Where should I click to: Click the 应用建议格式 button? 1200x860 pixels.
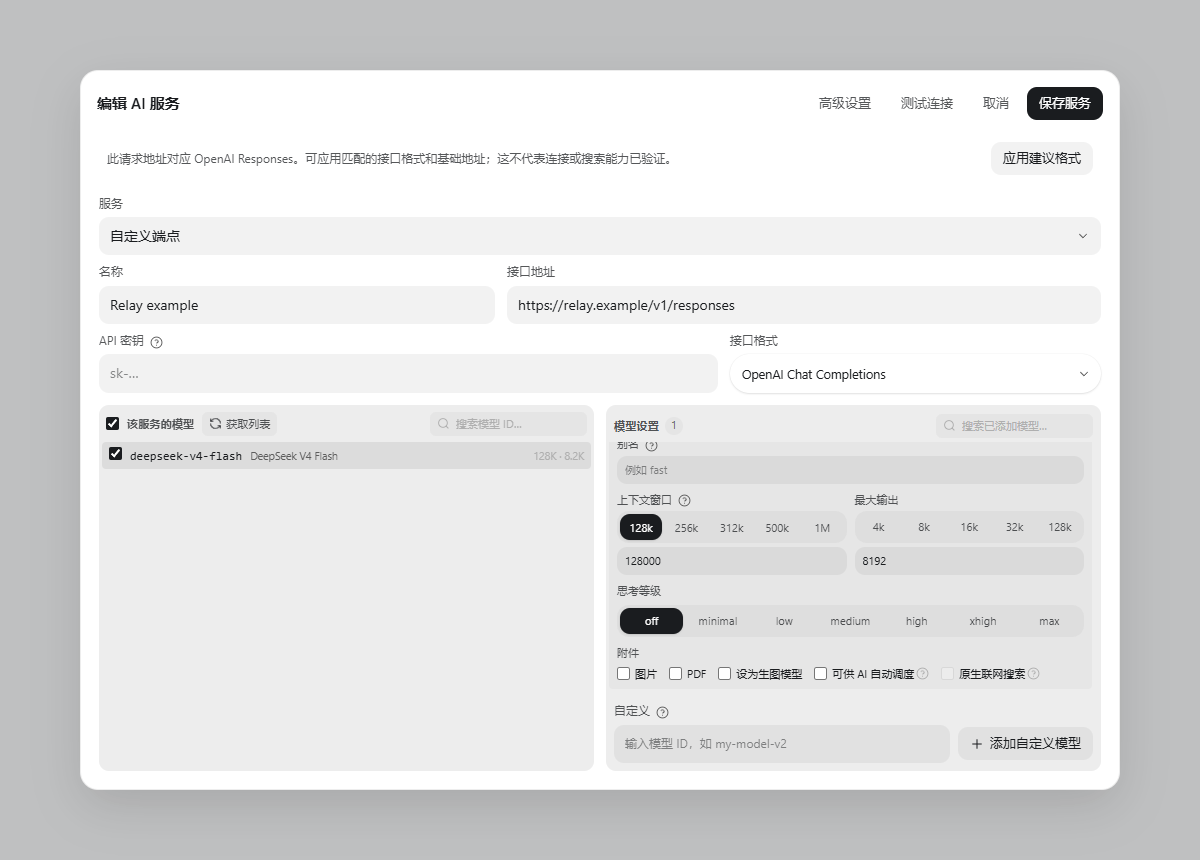[x=1042, y=158]
